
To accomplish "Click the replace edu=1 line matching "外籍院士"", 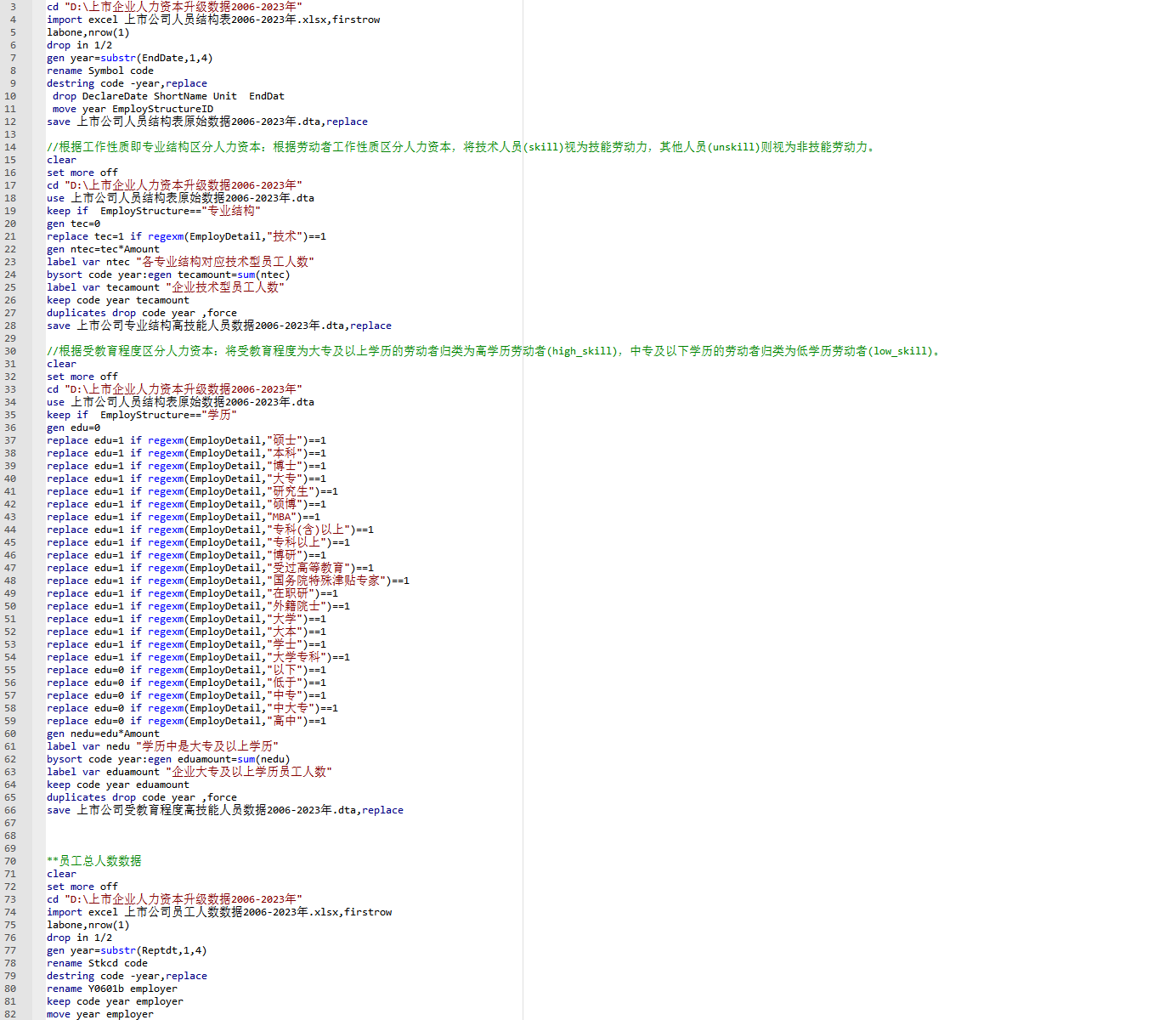I will pos(198,606).
